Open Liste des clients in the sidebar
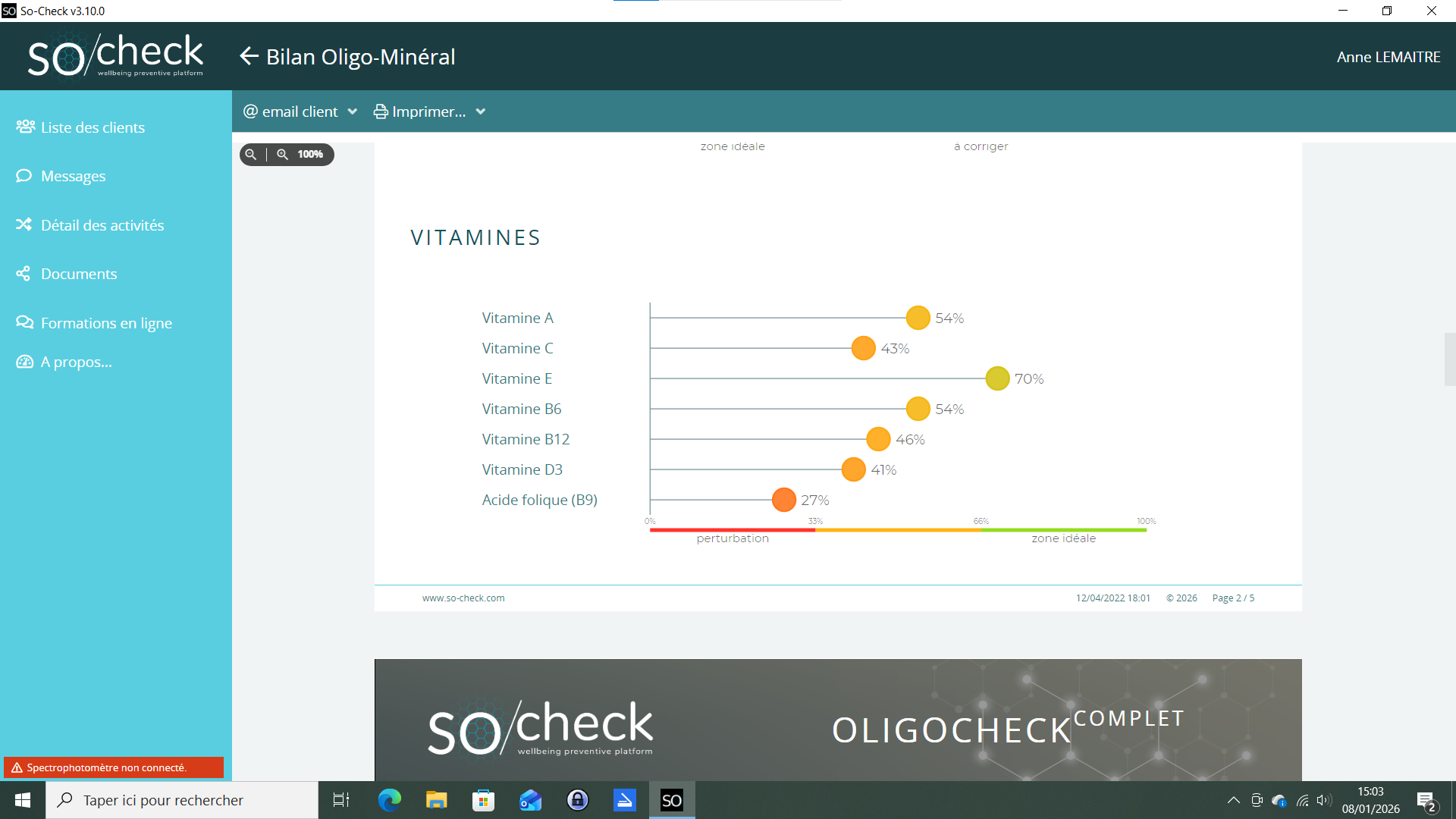This screenshot has width=1456, height=819. pyautogui.click(x=92, y=127)
